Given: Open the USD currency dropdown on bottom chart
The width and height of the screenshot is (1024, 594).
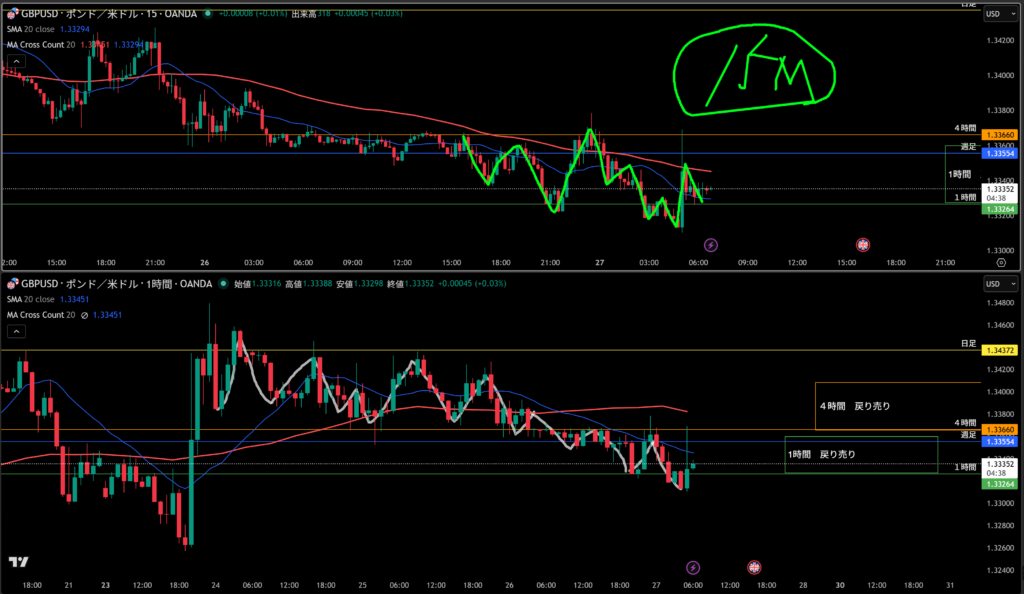Looking at the screenshot, I should coord(996,284).
